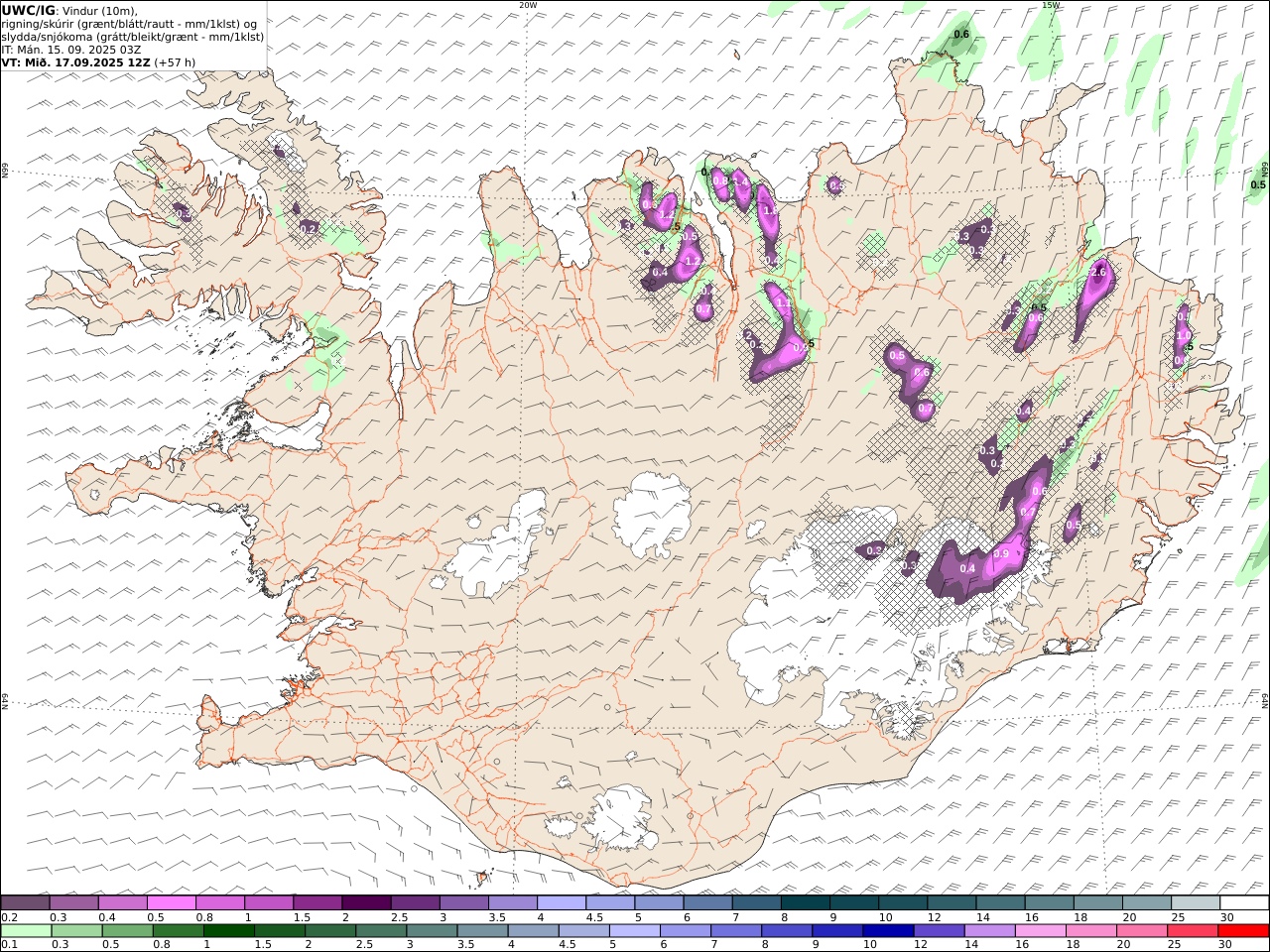The height and width of the screenshot is (952, 1270).
Task: Click the 3.5–4 lavender snow legend swatch
Action: coord(512,903)
